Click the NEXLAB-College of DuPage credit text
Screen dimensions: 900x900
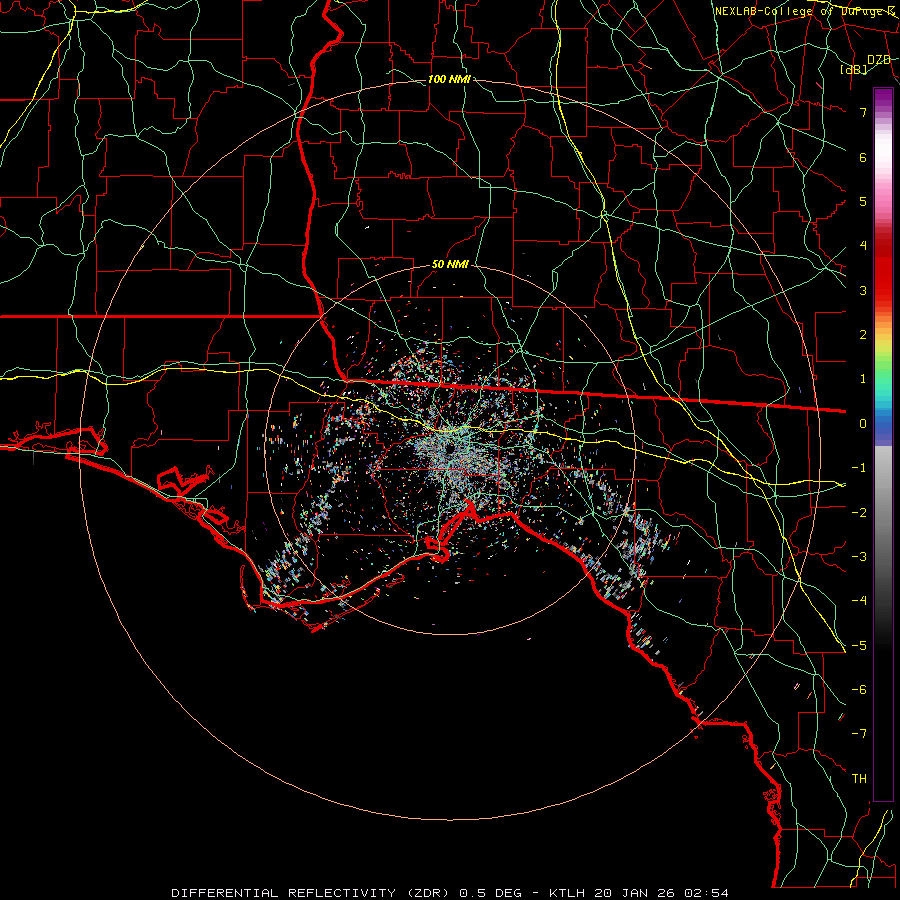[805, 11]
